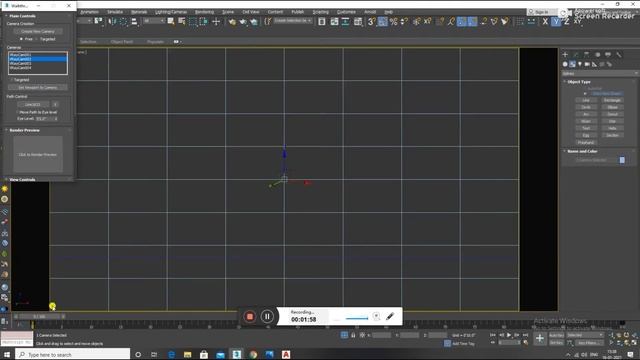
Task: Toggle Move Path to Eye level checkbox
Action: point(17,112)
